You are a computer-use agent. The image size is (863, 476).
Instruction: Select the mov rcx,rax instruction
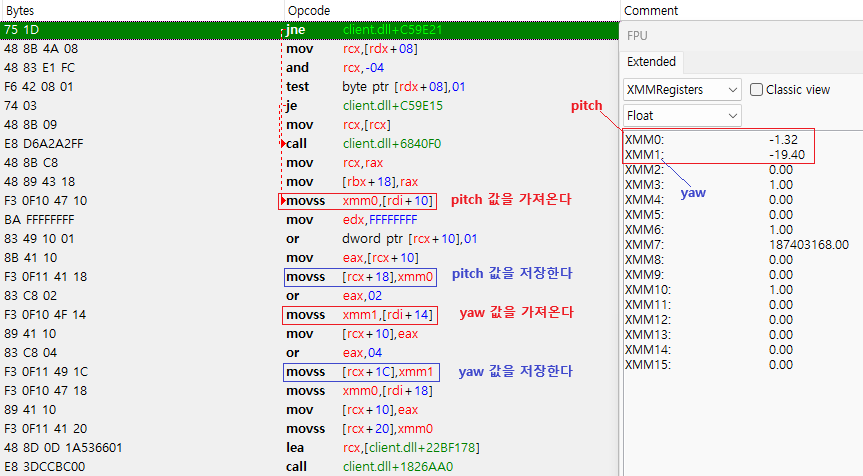pos(334,163)
